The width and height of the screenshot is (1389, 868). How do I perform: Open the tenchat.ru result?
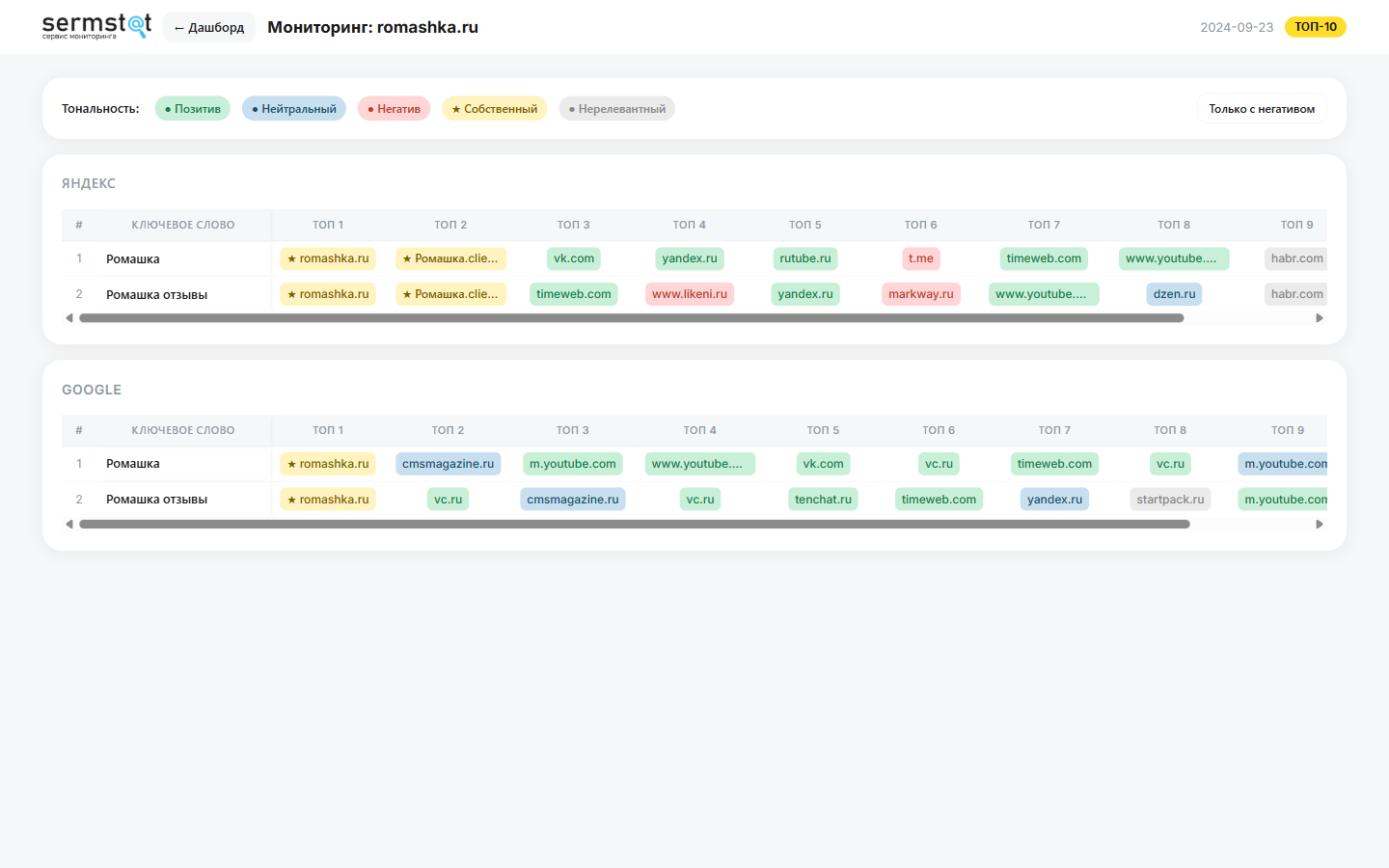point(823,500)
